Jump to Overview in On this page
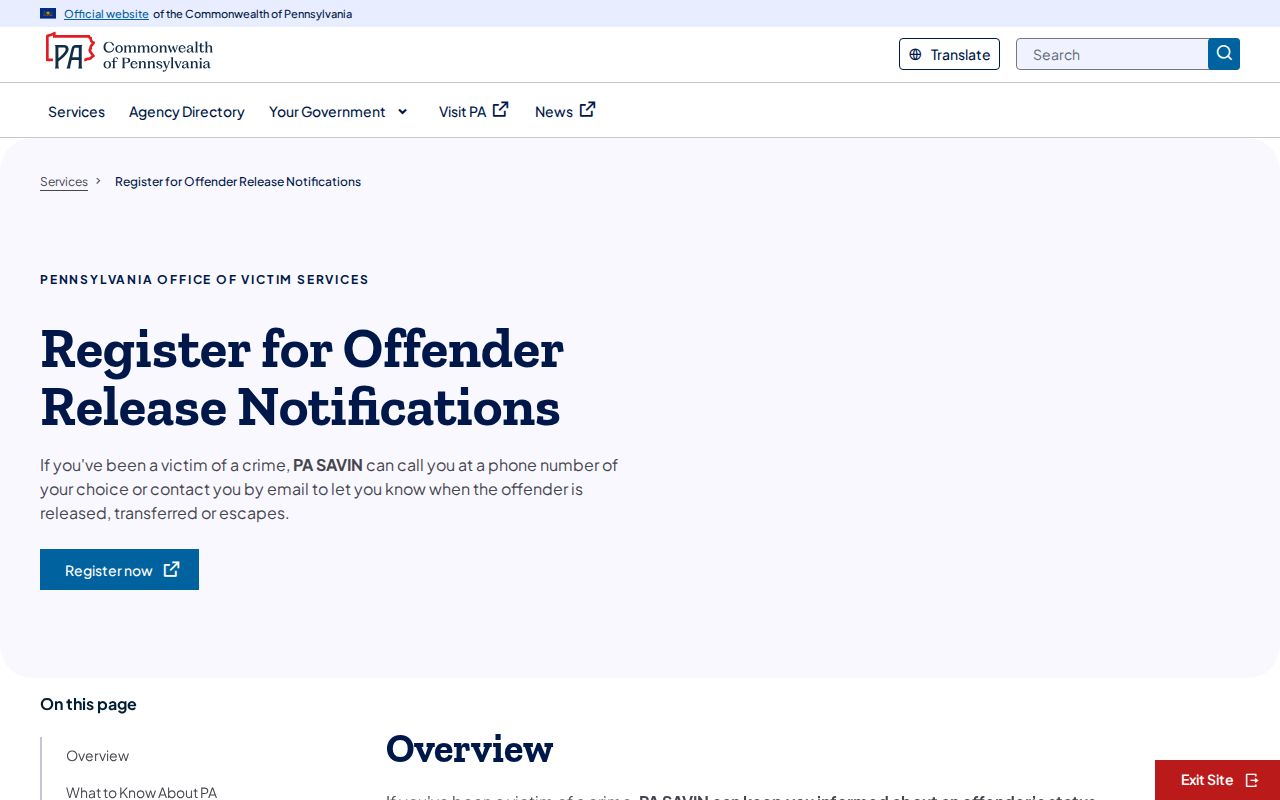 (97, 756)
